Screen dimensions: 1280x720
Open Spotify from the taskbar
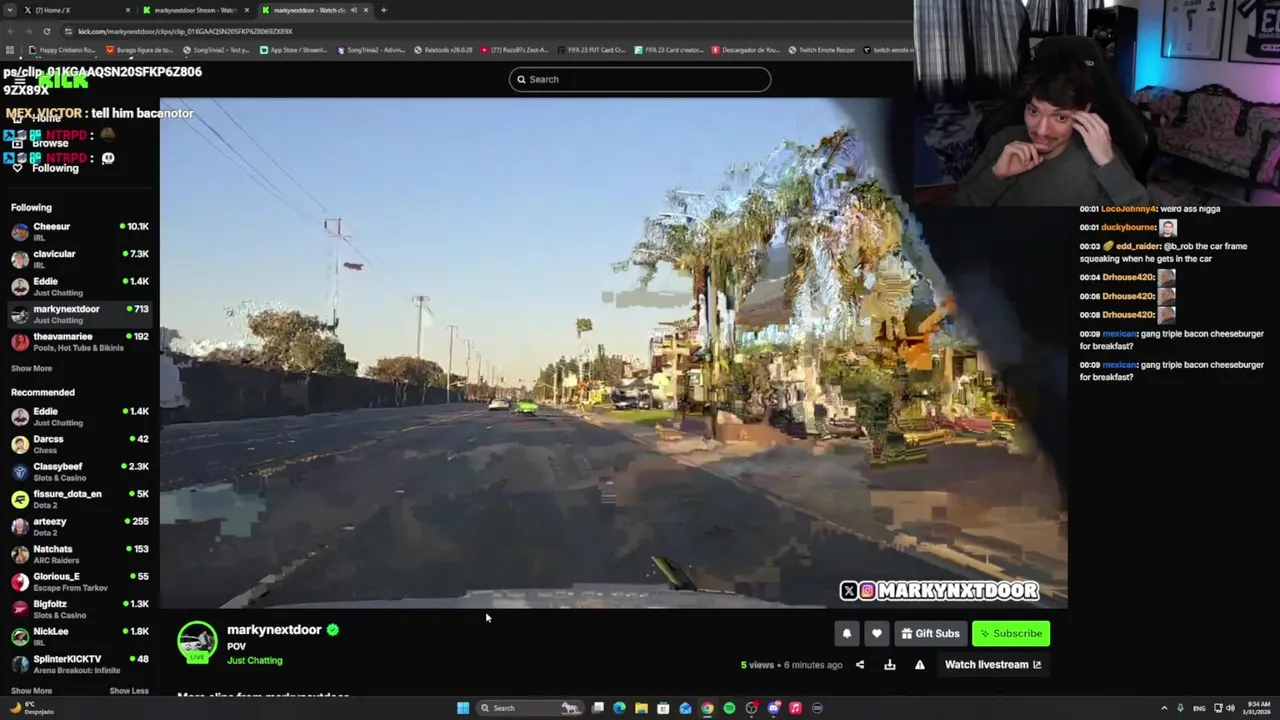[x=729, y=708]
